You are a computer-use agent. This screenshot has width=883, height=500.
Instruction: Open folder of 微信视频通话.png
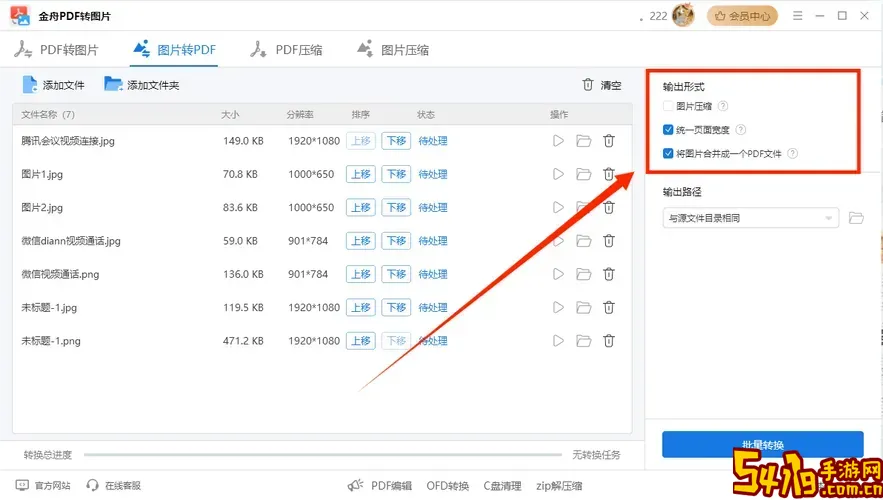[583, 274]
